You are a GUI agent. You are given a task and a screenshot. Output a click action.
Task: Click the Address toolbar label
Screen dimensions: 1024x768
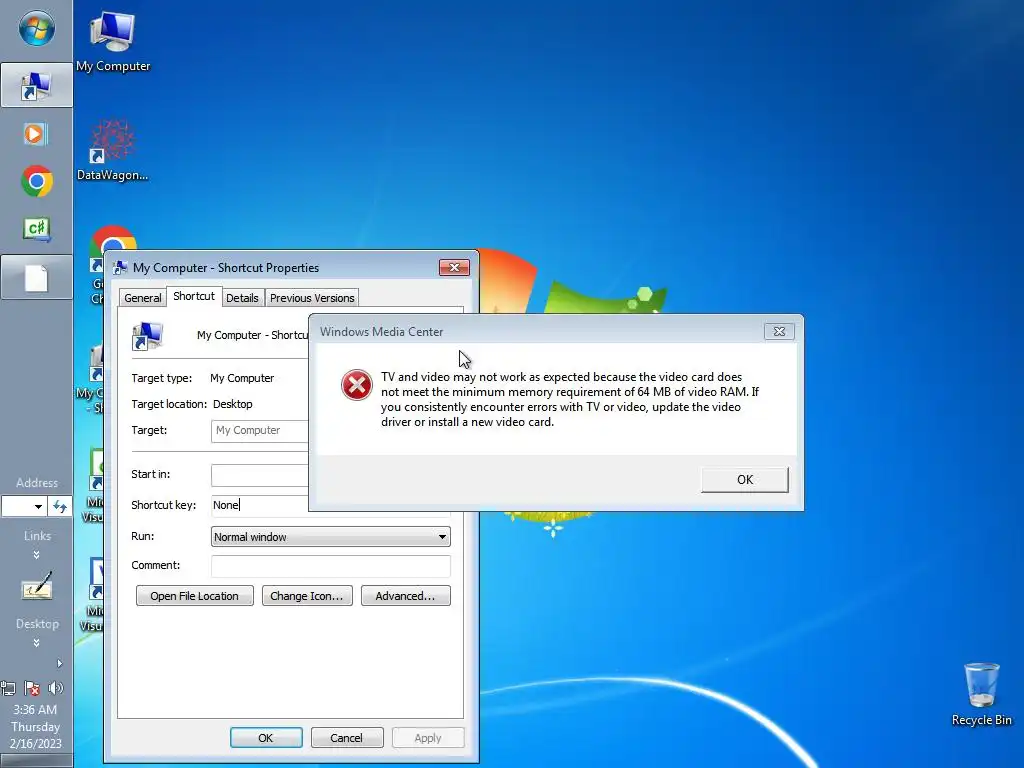(37, 483)
